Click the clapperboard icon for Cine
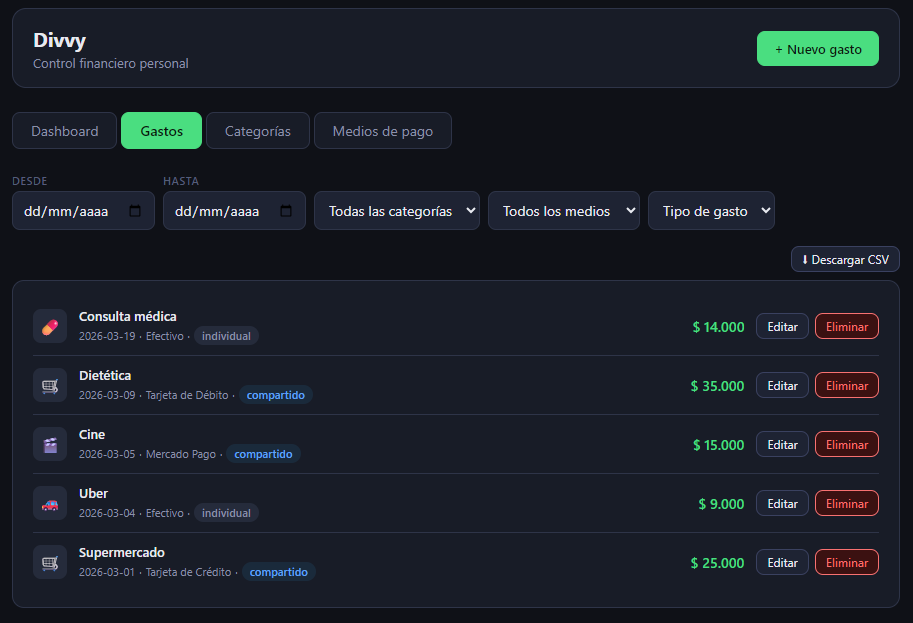This screenshot has width=913, height=623. pyautogui.click(x=49, y=444)
